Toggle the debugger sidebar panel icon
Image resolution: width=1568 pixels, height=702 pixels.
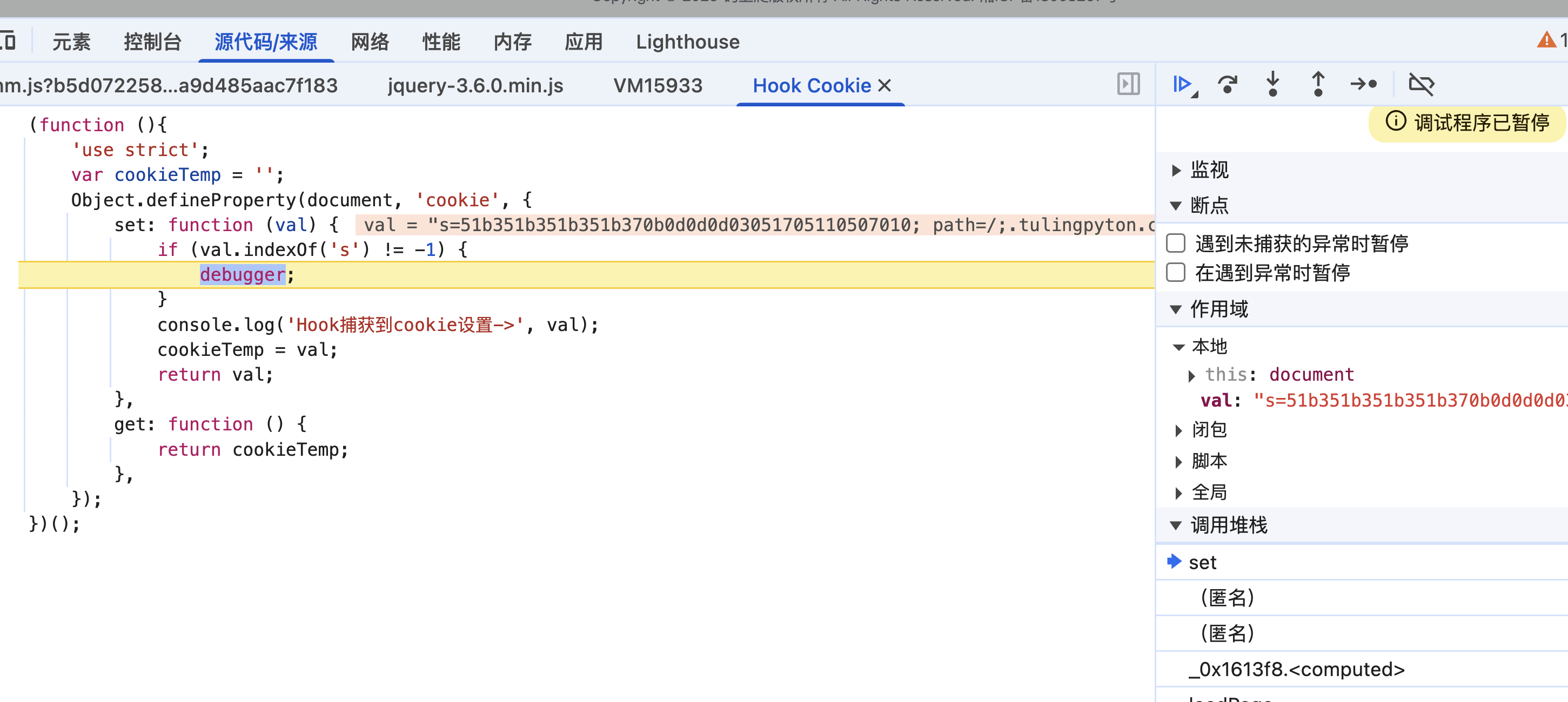[1128, 84]
